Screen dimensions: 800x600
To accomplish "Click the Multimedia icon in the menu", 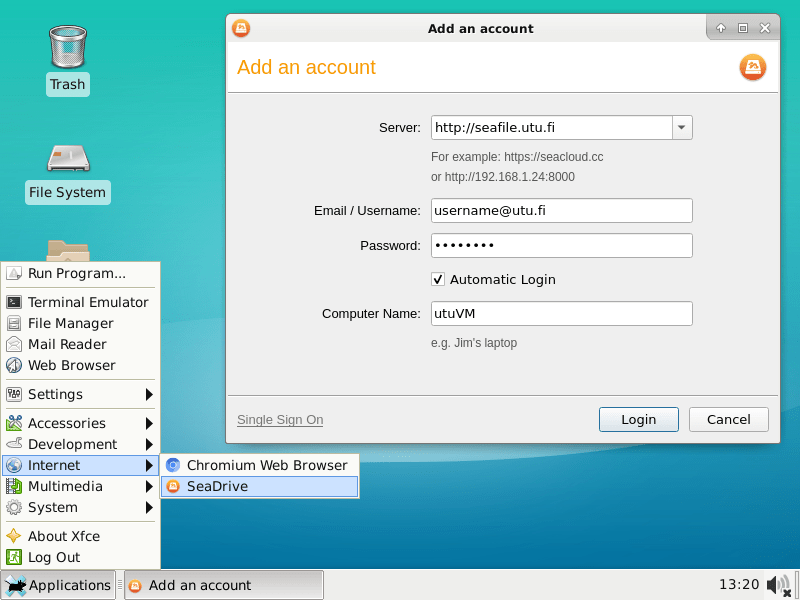I will click(x=14, y=486).
